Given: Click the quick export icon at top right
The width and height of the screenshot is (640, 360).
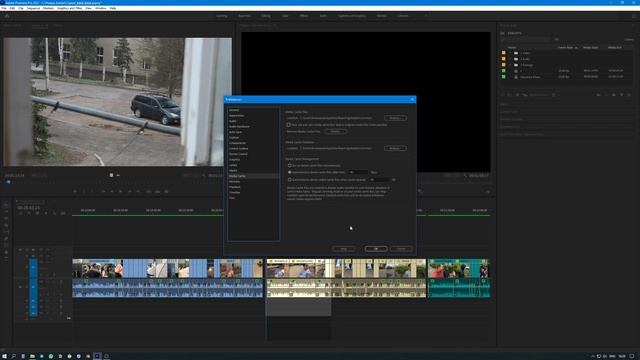Looking at the screenshot, I should pos(634,16).
